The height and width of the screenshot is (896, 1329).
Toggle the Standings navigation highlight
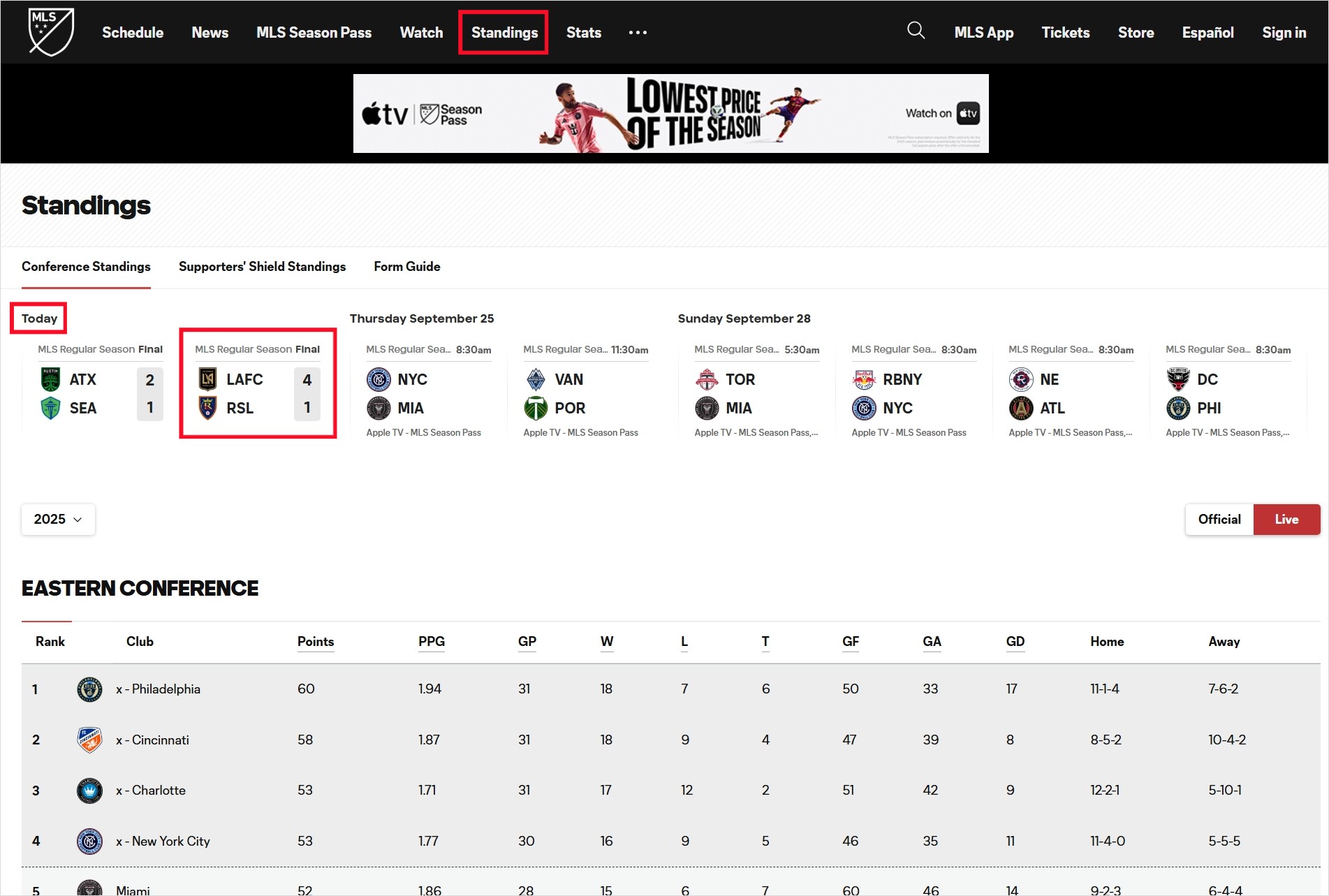(504, 32)
